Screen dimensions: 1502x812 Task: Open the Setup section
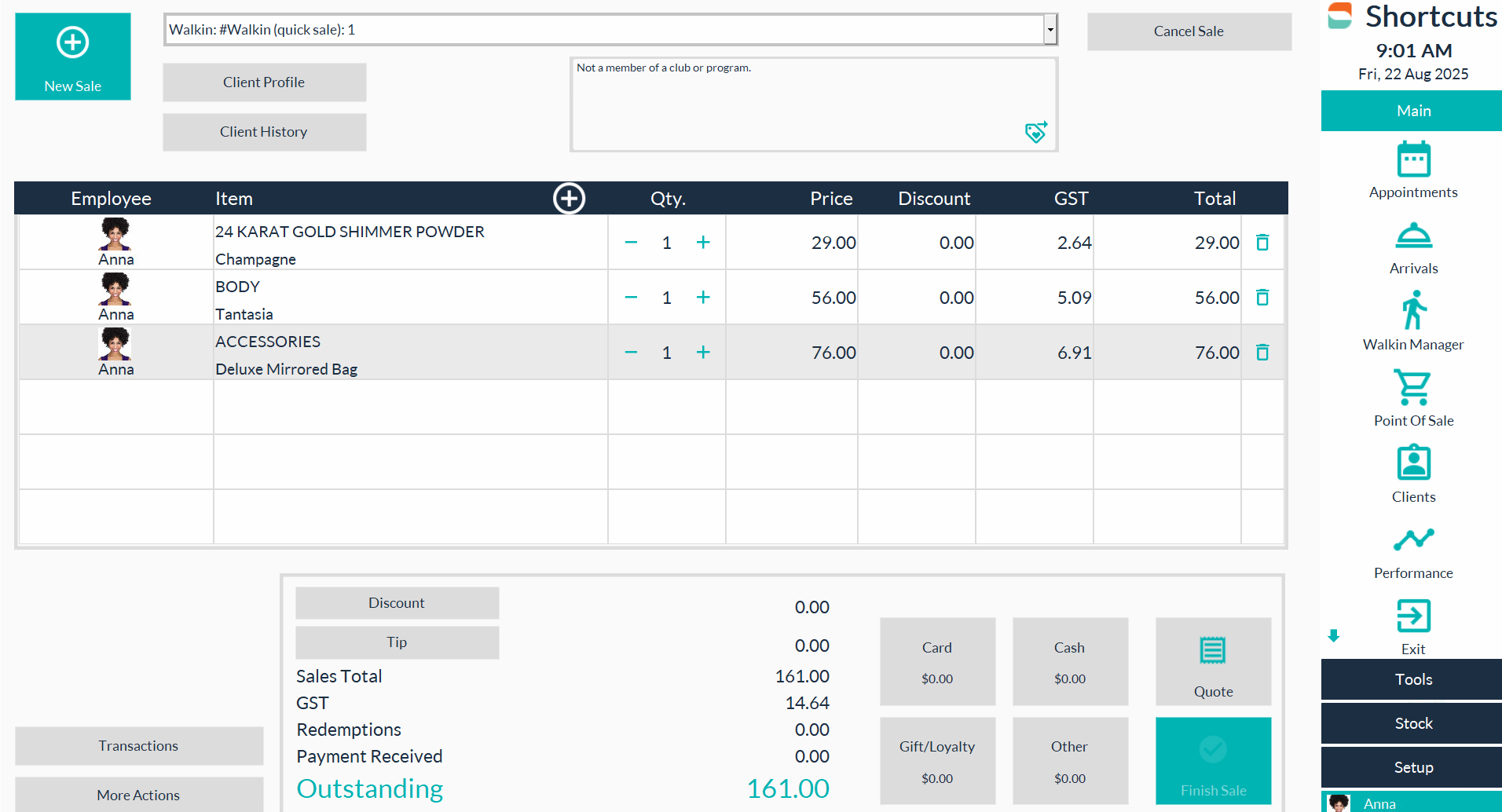pyautogui.click(x=1412, y=767)
